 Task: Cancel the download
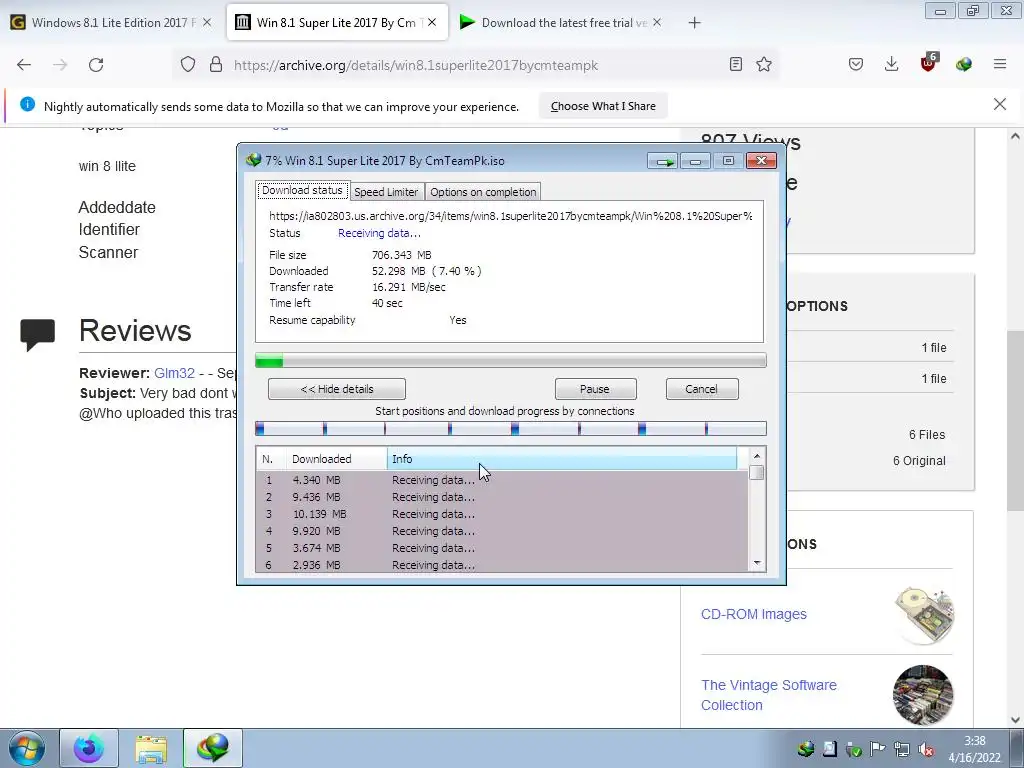coord(701,389)
